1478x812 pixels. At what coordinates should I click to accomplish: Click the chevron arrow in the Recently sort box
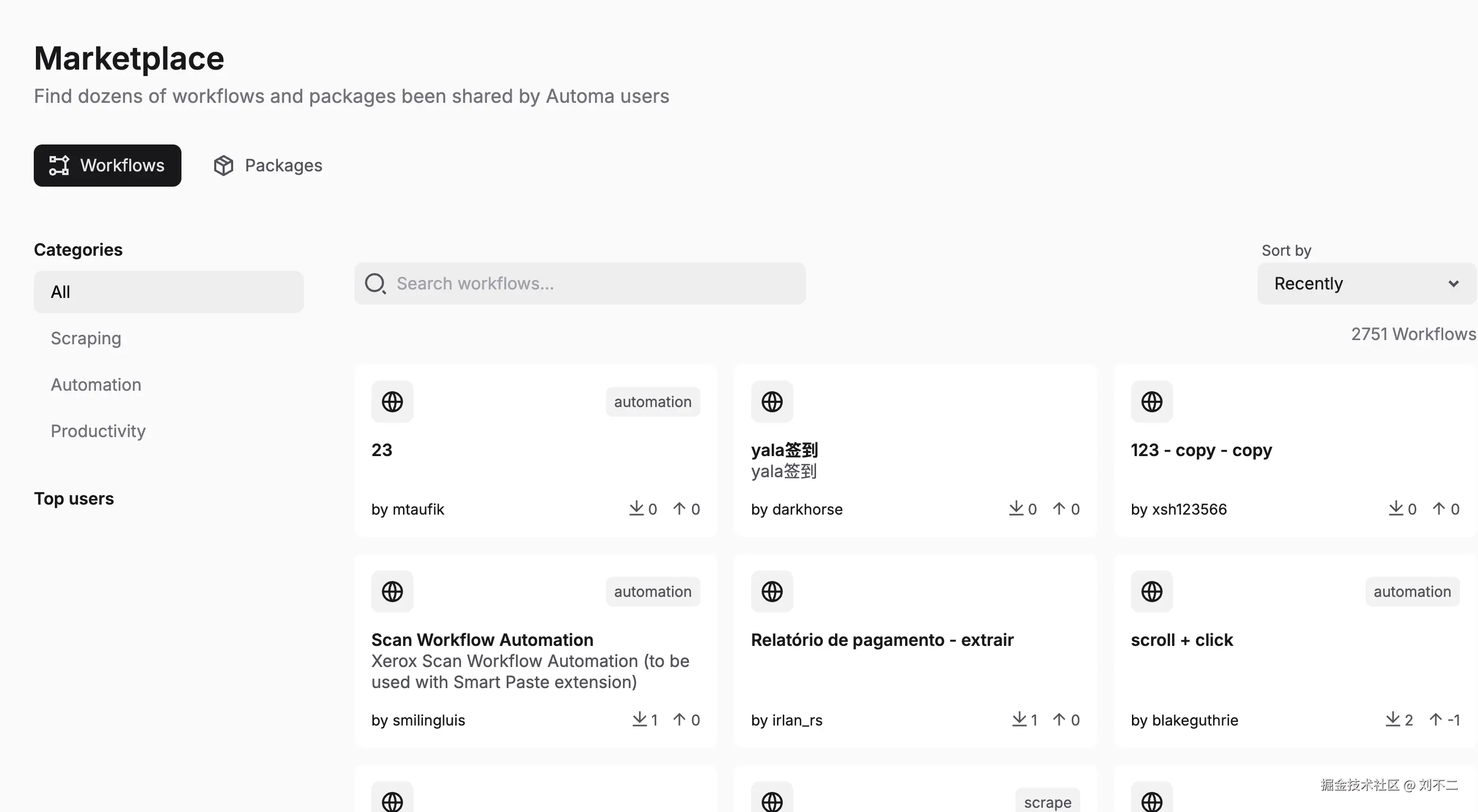pyautogui.click(x=1453, y=283)
